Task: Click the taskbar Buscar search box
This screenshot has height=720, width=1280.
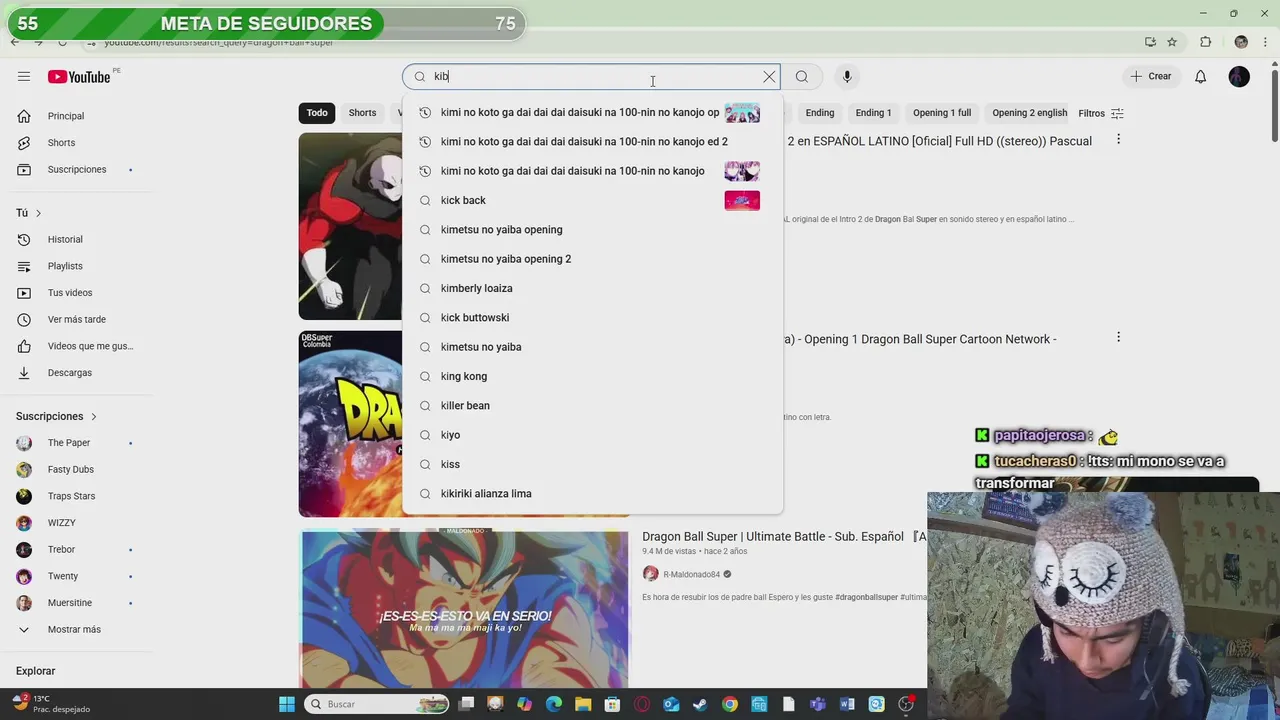Action: [x=376, y=704]
